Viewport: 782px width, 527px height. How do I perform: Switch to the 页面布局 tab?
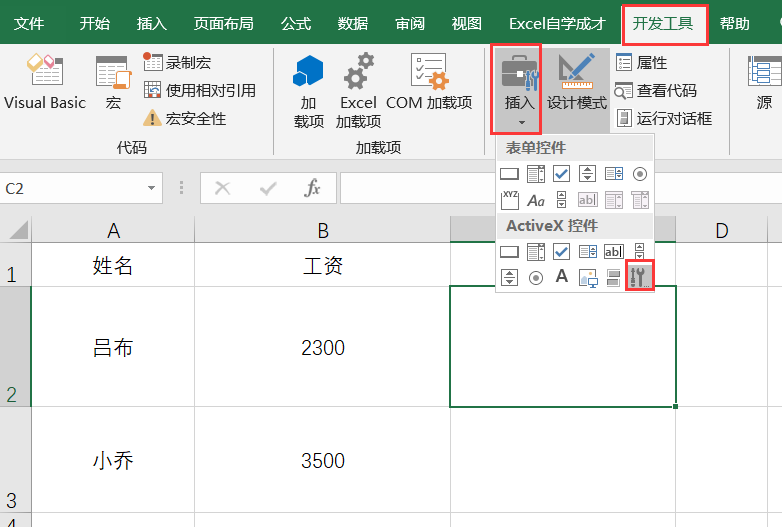(223, 23)
